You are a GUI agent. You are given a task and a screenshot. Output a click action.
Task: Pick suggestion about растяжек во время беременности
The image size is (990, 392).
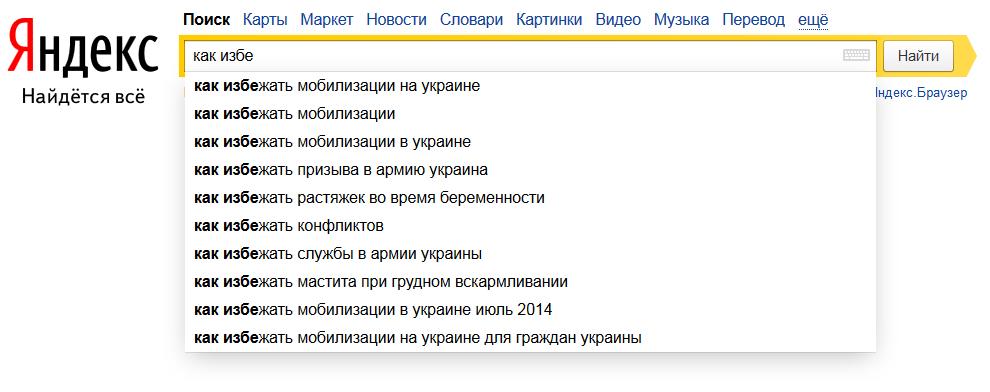pyautogui.click(x=530, y=198)
